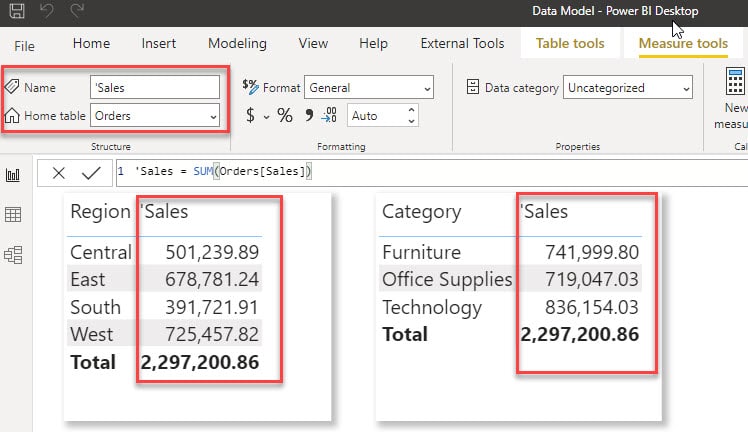
Task: Click the value 741,999.80
Action: 592,252
